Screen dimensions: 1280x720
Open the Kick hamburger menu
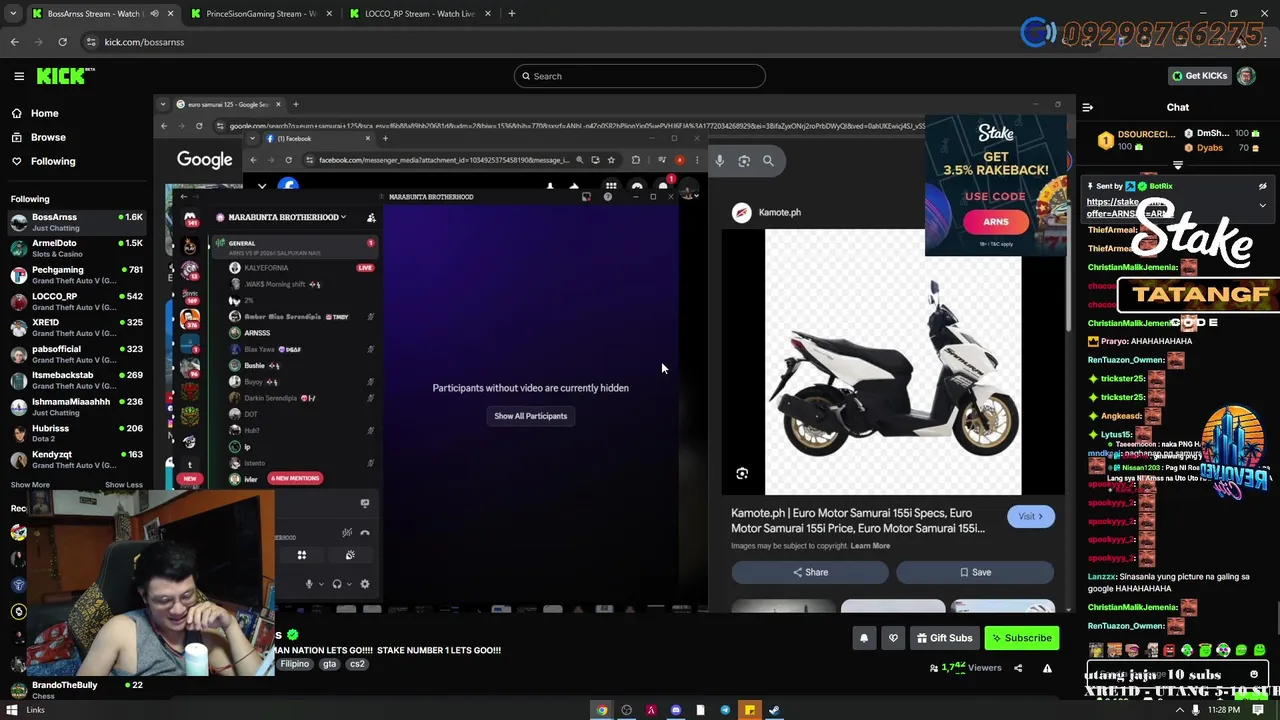[x=19, y=76]
